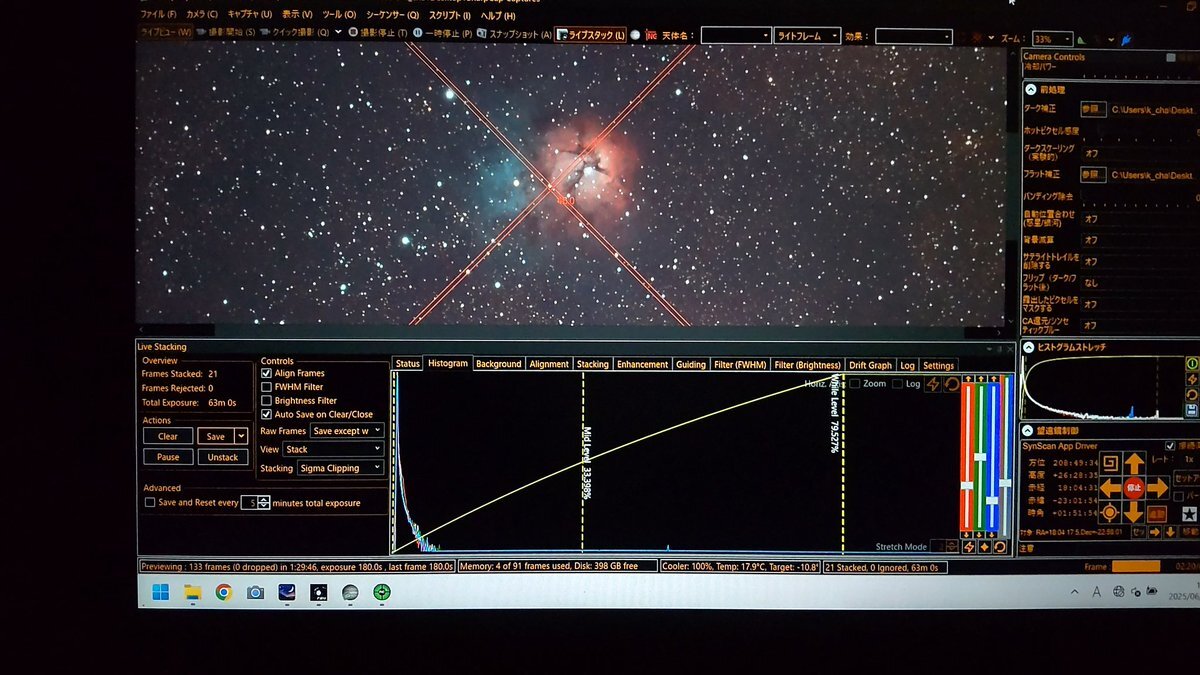The width and height of the screenshot is (1200, 675).
Task: Toggle the histogram Zoom checkbox
Action: [855, 384]
